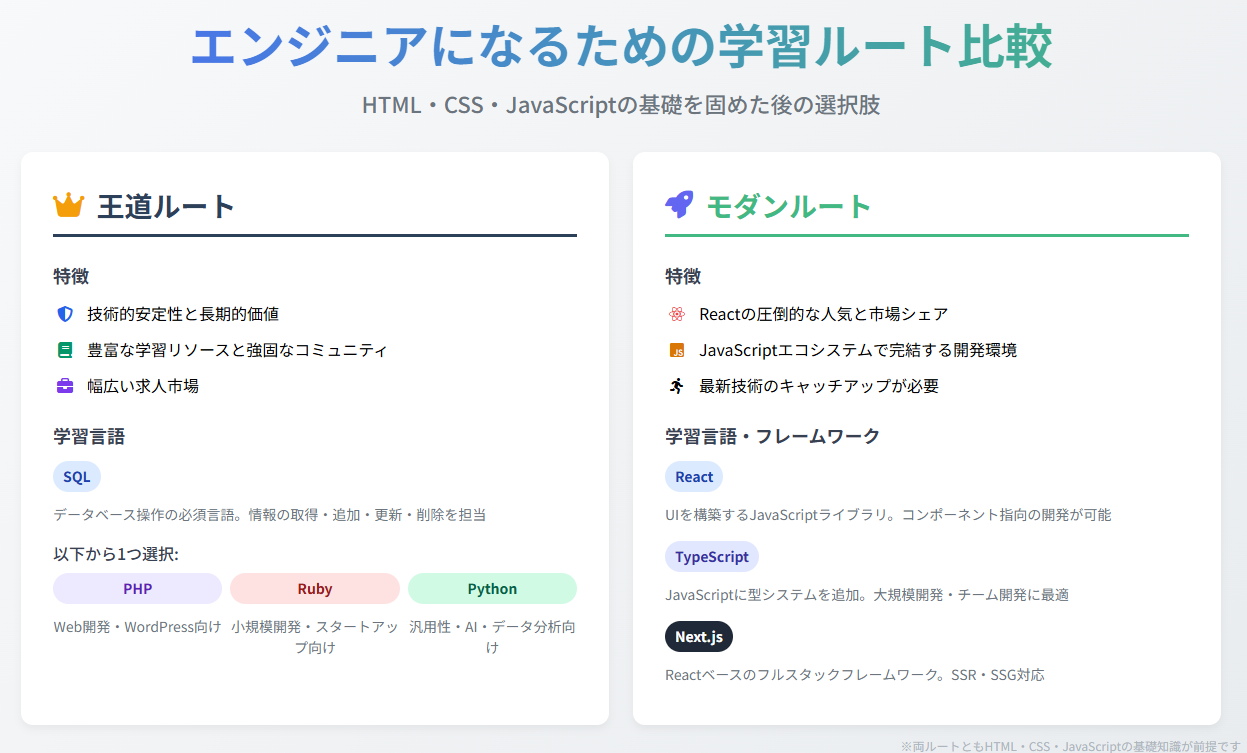The width and height of the screenshot is (1247, 753).
Task: Click the 特徴 heading in the モダンルート card
Action: coord(683,276)
